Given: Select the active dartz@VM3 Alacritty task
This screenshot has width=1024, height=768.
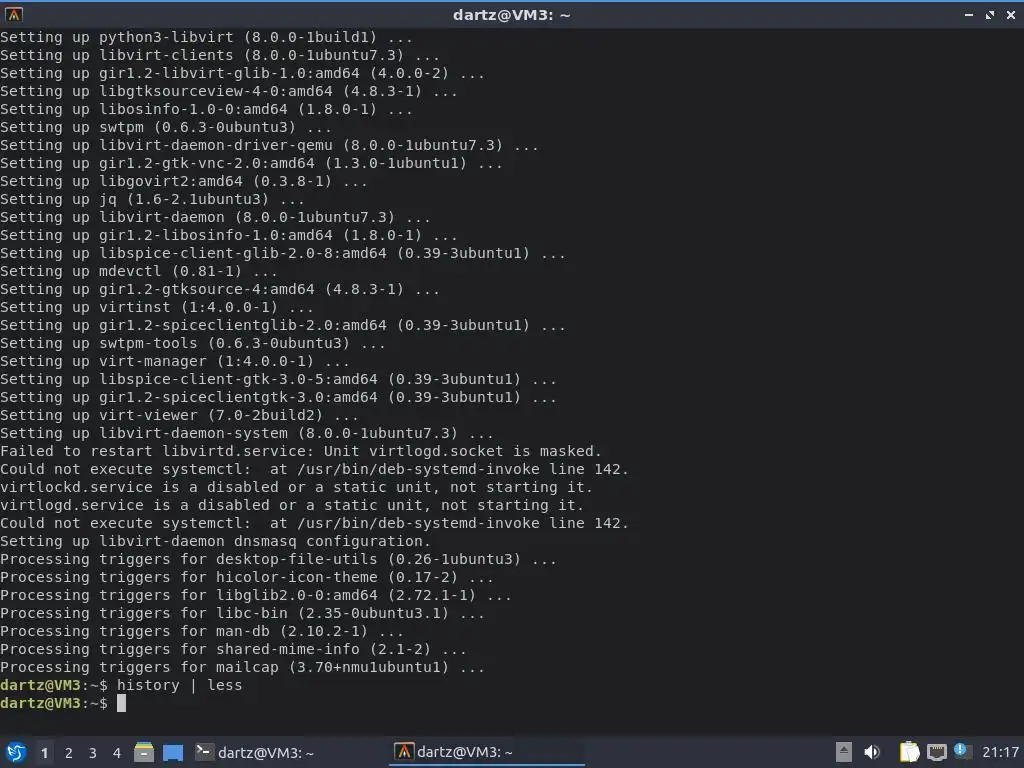Looking at the screenshot, I should tap(487, 752).
